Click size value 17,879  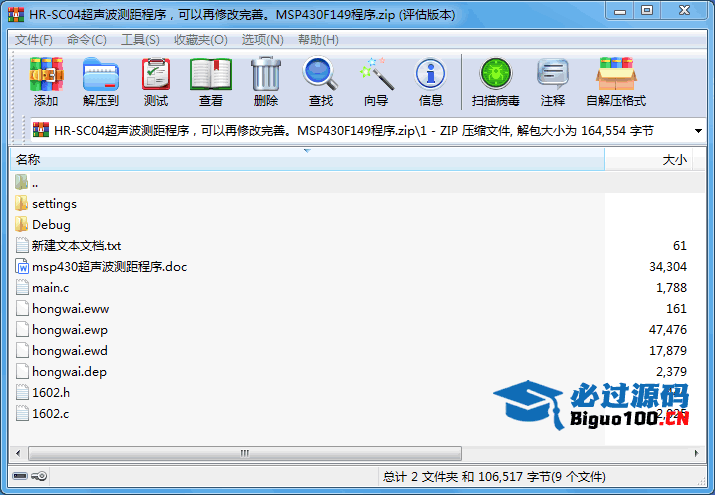point(668,351)
